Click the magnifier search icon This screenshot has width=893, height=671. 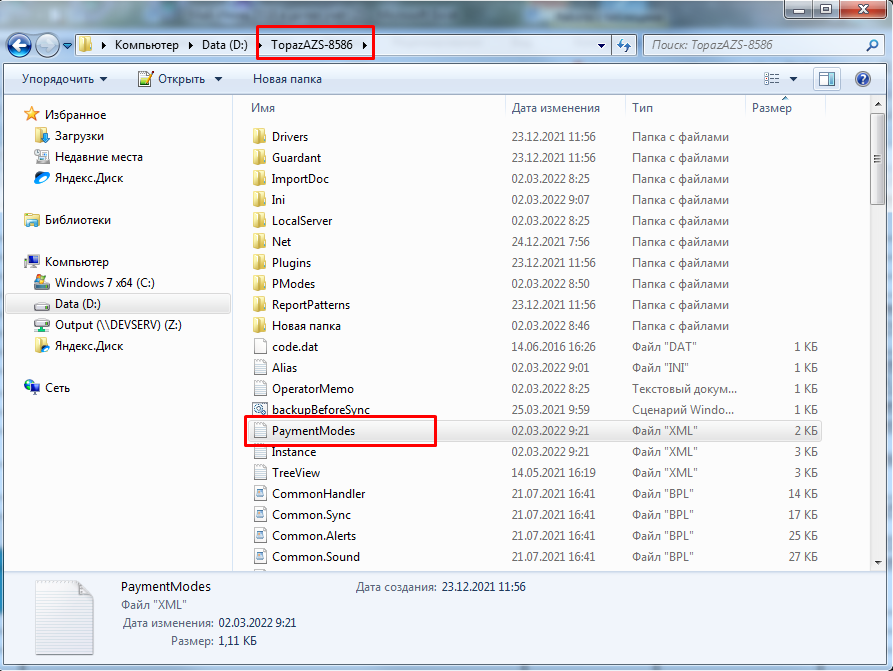(872, 45)
